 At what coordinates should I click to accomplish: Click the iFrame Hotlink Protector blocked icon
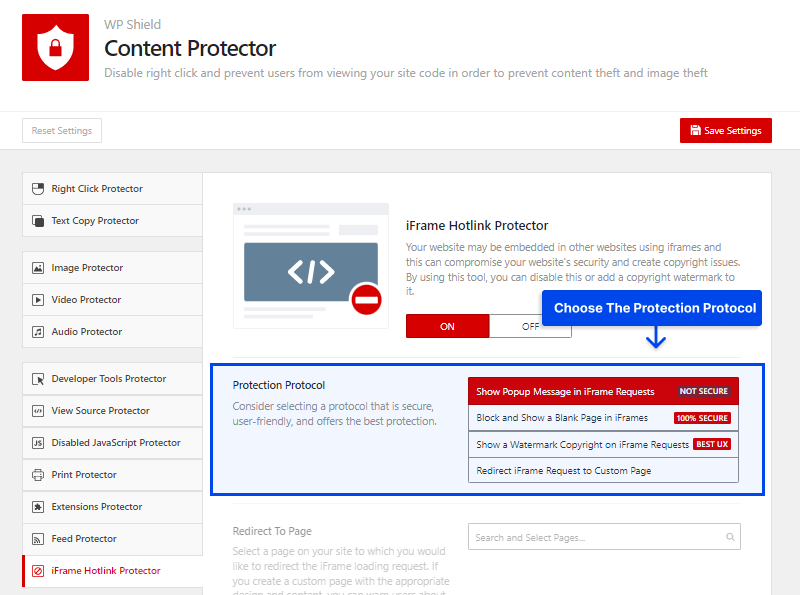[x=38, y=571]
